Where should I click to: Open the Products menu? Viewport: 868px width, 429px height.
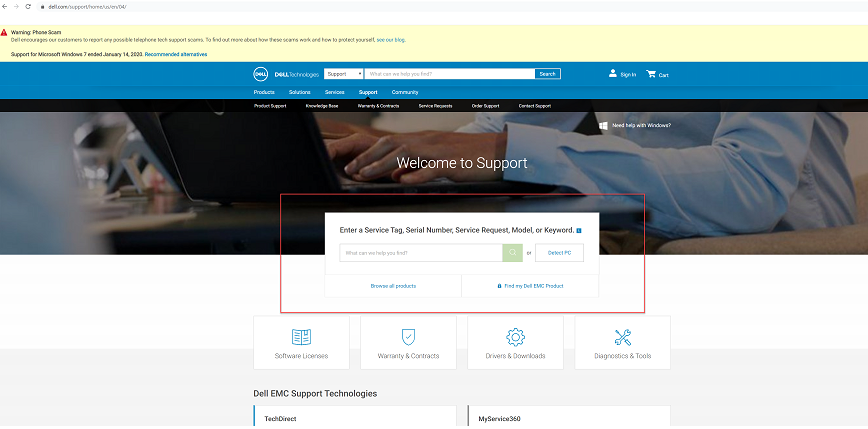tap(264, 92)
